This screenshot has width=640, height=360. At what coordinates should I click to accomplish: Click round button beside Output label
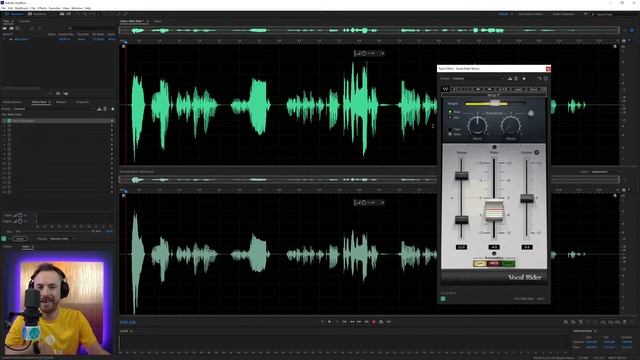[x=537, y=152]
